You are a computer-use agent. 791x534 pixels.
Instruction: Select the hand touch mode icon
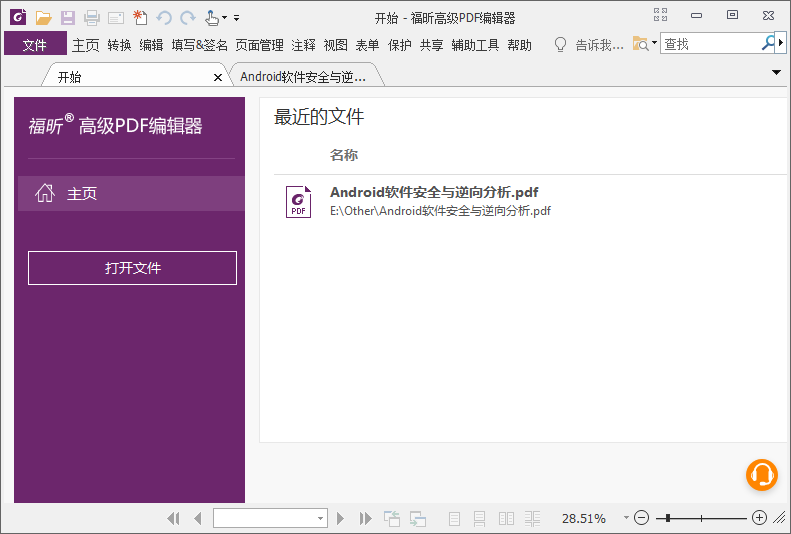pos(211,18)
